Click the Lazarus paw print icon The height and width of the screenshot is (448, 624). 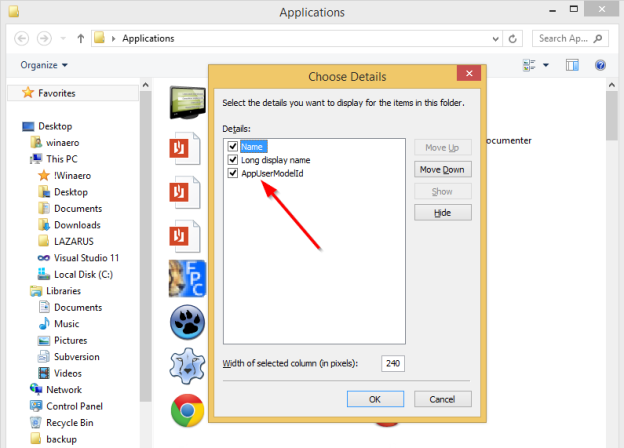click(187, 323)
